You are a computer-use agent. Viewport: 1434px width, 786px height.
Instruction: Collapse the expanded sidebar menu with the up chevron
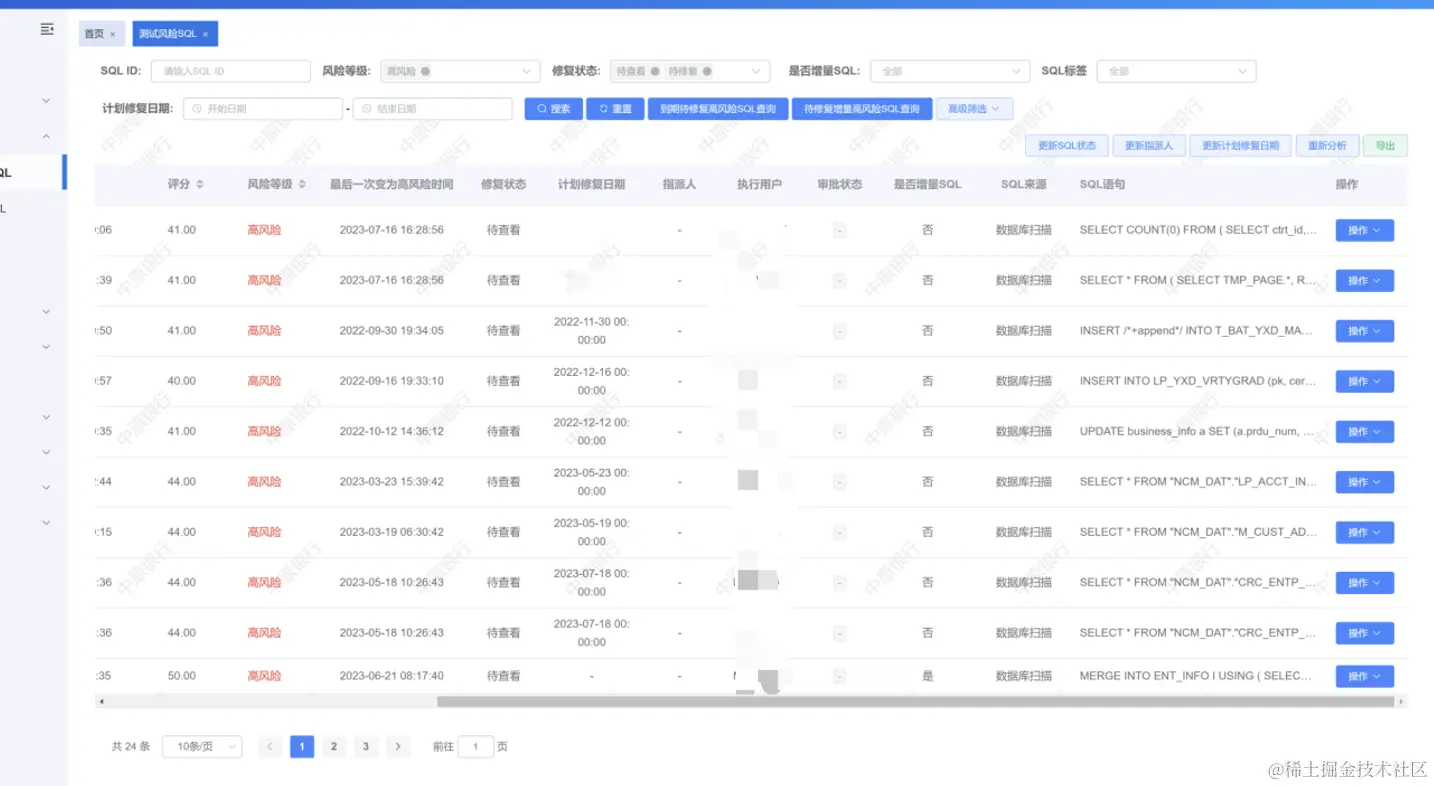(46, 136)
